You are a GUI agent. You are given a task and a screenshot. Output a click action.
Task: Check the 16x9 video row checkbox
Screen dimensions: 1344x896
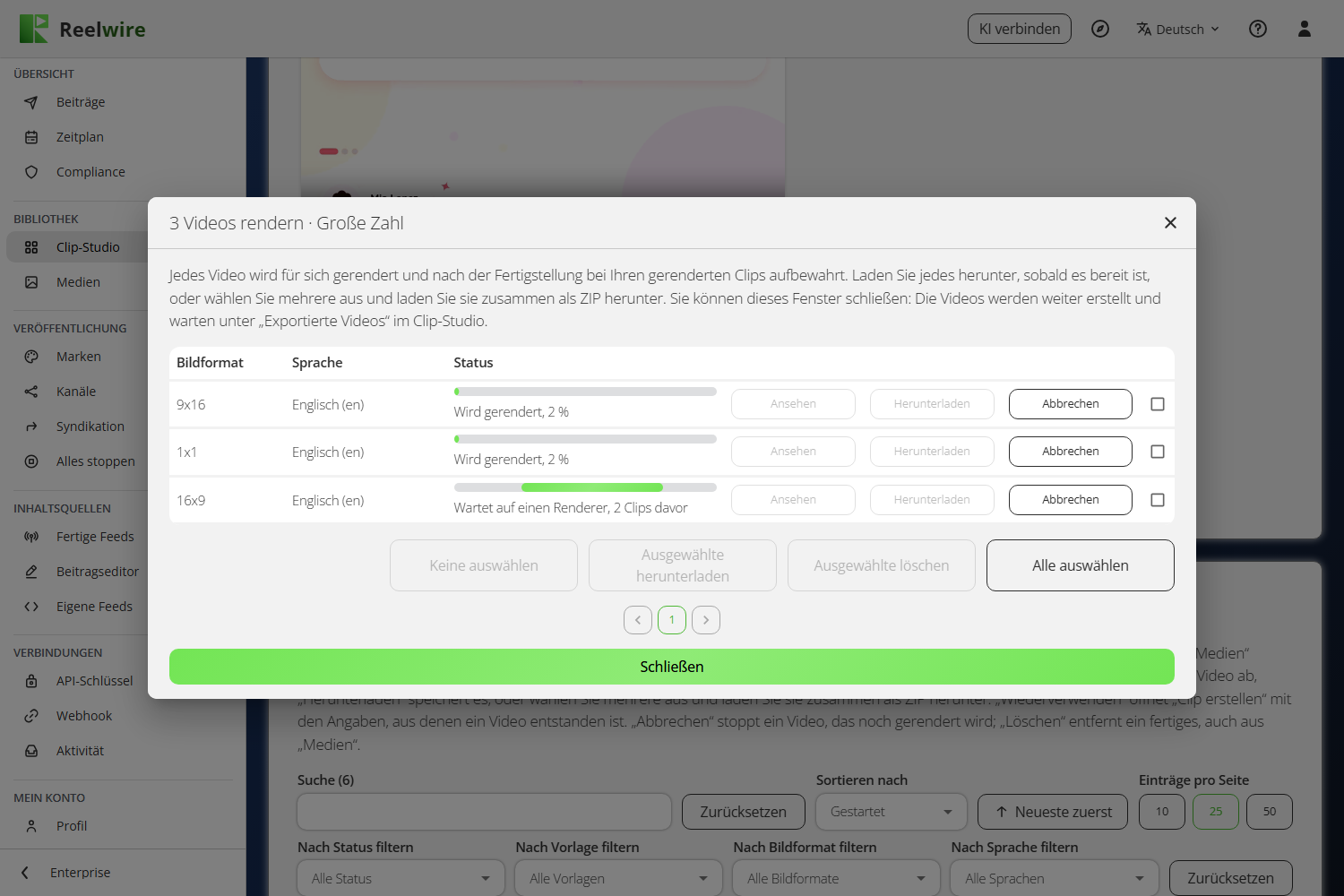tap(1158, 500)
